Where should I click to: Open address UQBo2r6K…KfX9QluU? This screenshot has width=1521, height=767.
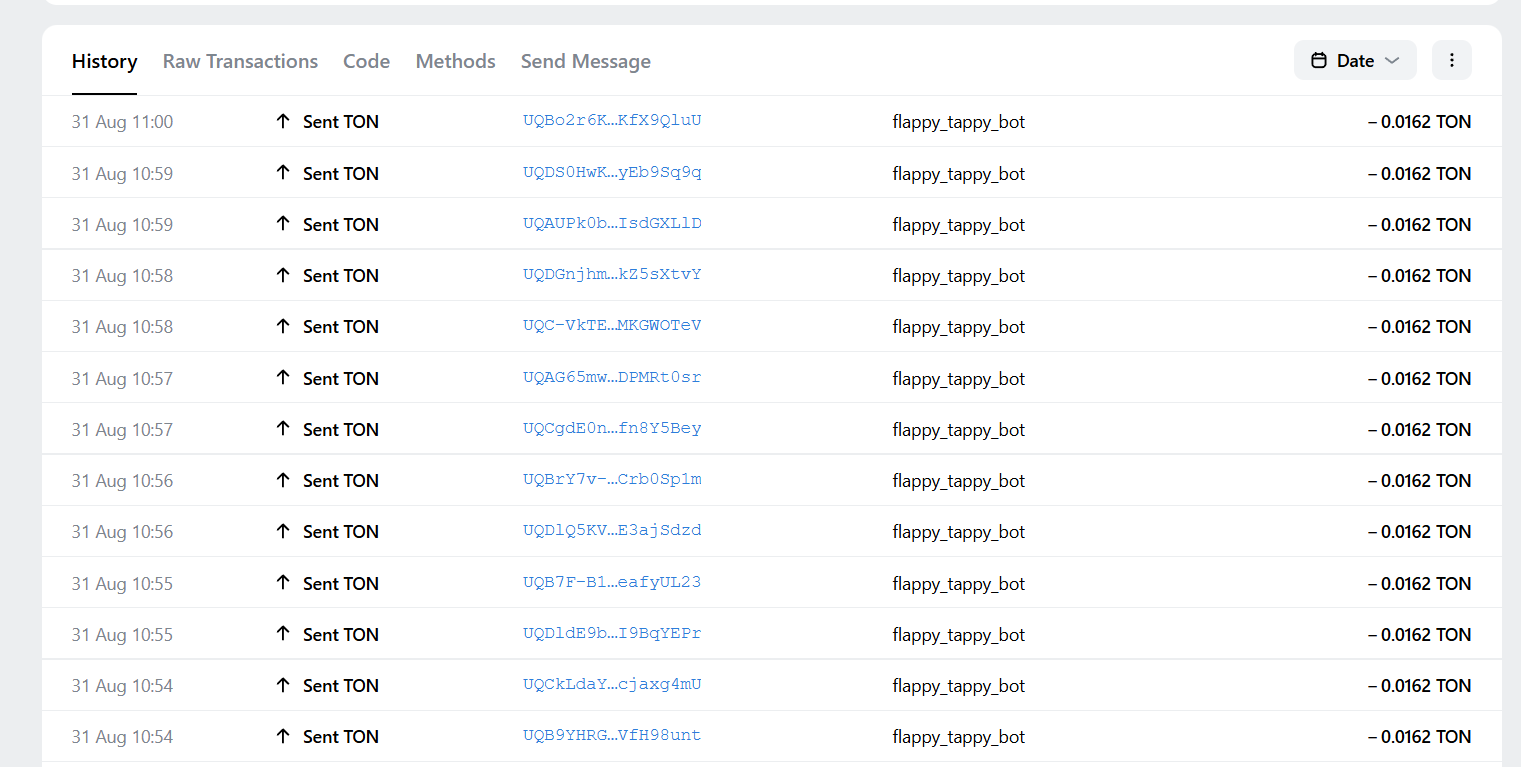click(x=612, y=121)
